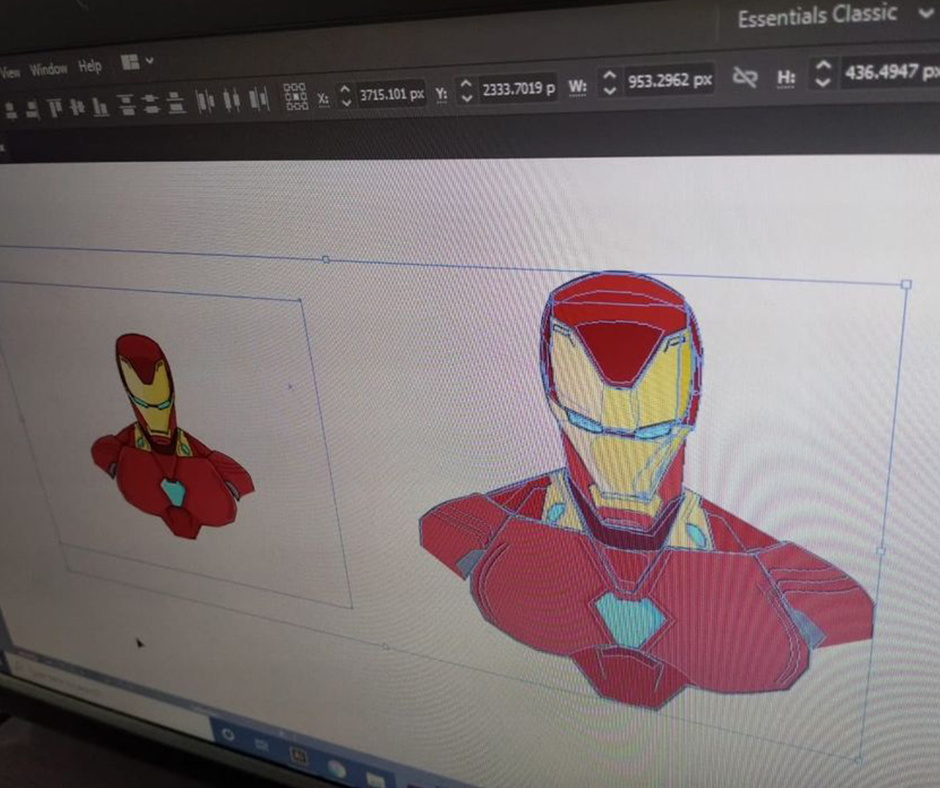Click the Arrange Documents icon
Viewport: 940px width, 788px height.
pyautogui.click(x=130, y=62)
